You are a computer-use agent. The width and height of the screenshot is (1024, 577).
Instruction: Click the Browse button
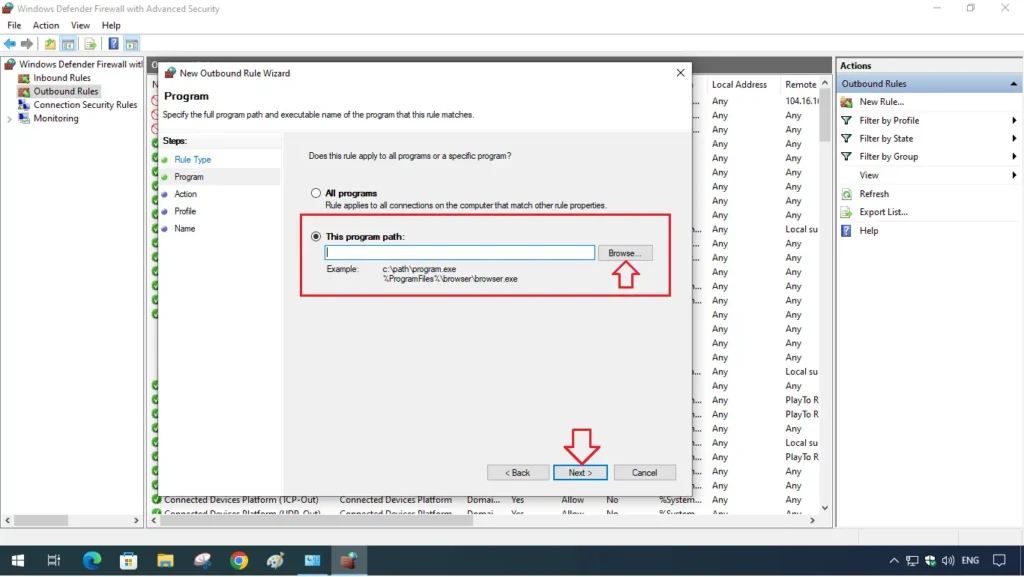point(625,252)
